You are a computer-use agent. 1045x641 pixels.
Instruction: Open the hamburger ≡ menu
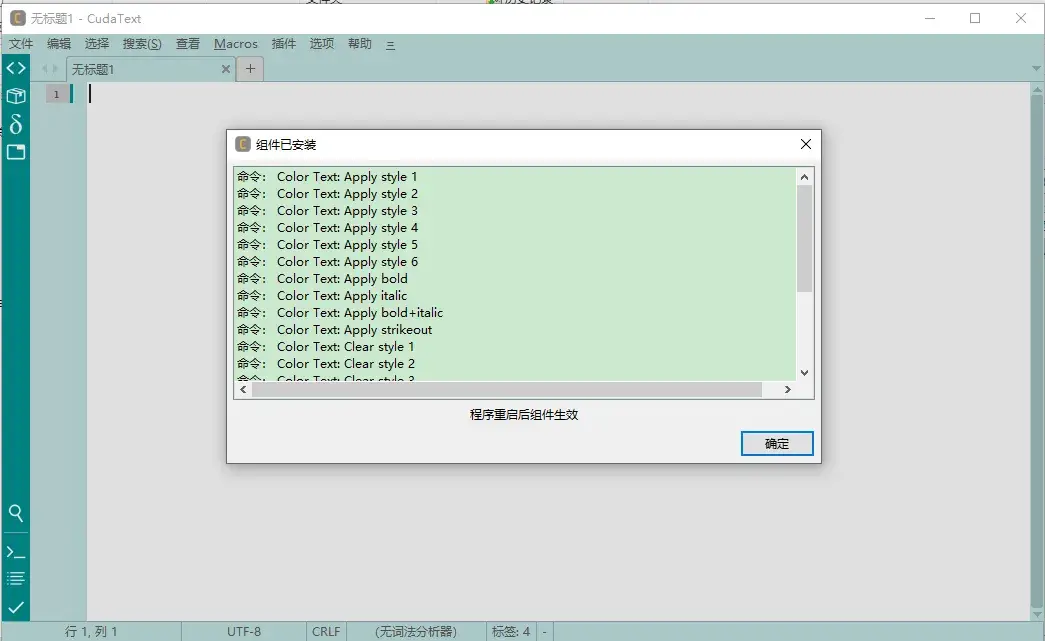click(390, 44)
